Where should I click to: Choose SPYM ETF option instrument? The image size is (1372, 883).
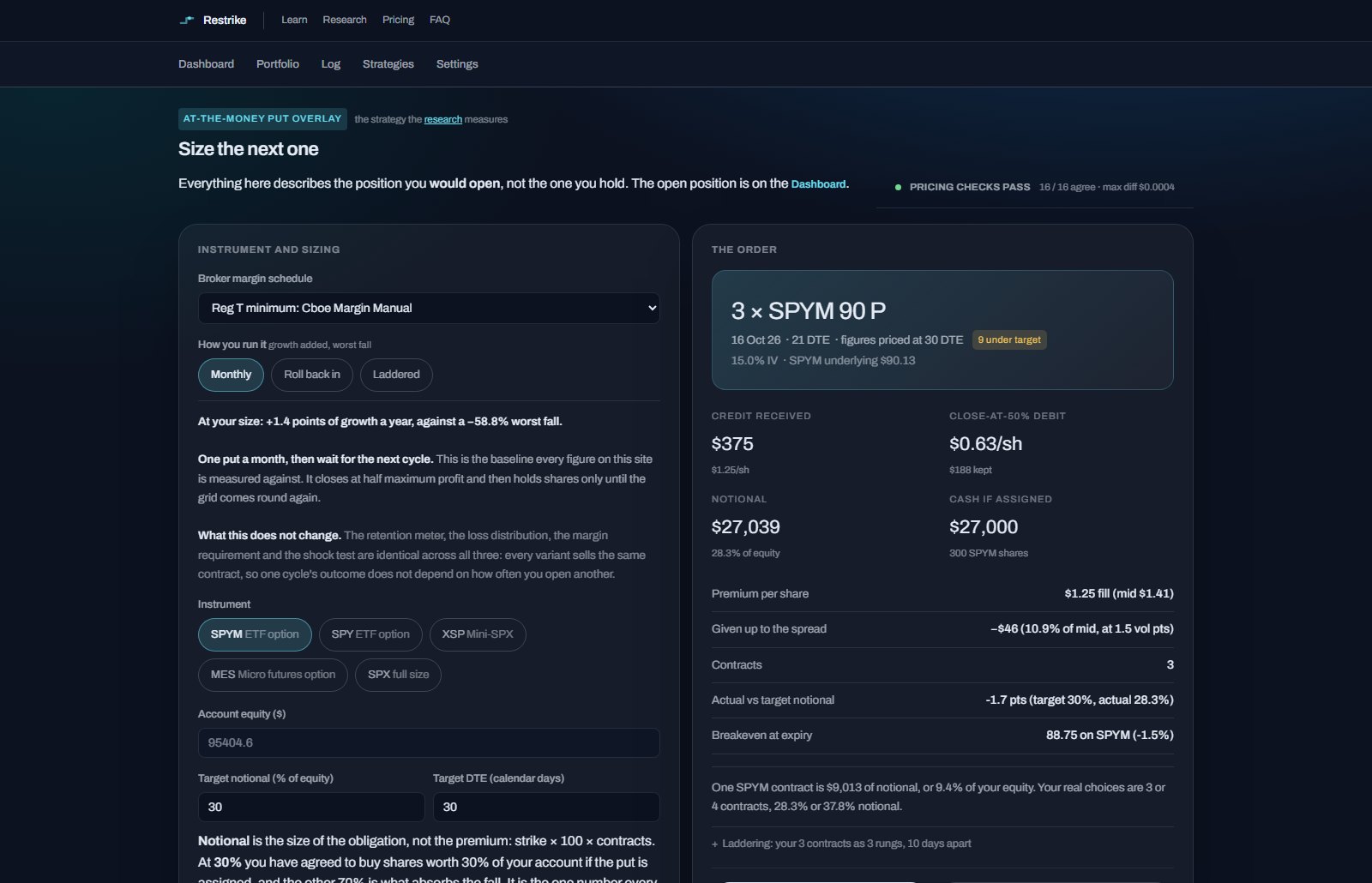click(255, 634)
